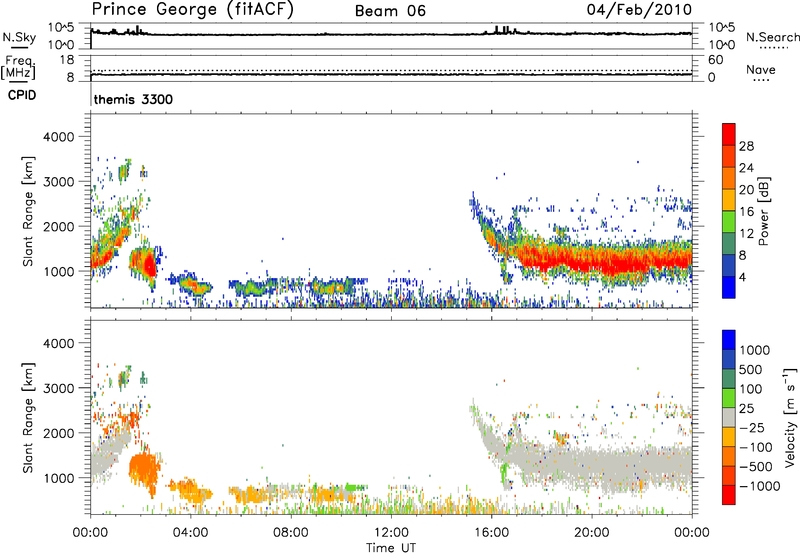
Task: Click the '60' tick on the Nave axis
Action: pos(715,60)
